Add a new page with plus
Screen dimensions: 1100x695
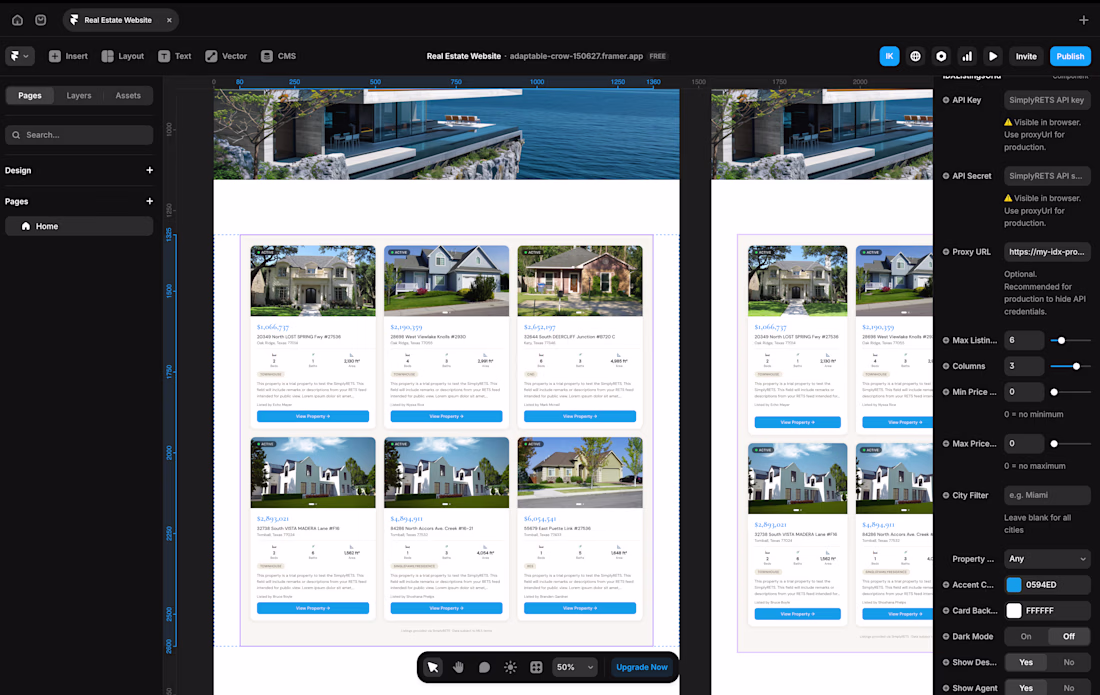(x=149, y=201)
